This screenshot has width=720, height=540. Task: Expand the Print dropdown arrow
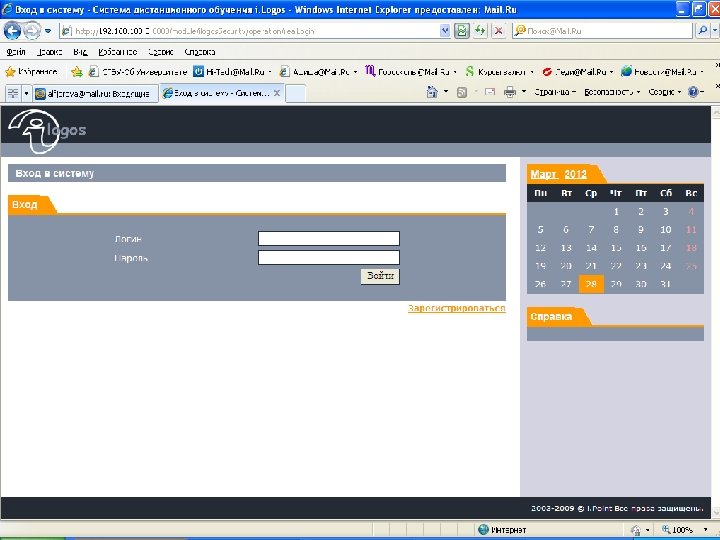524,92
